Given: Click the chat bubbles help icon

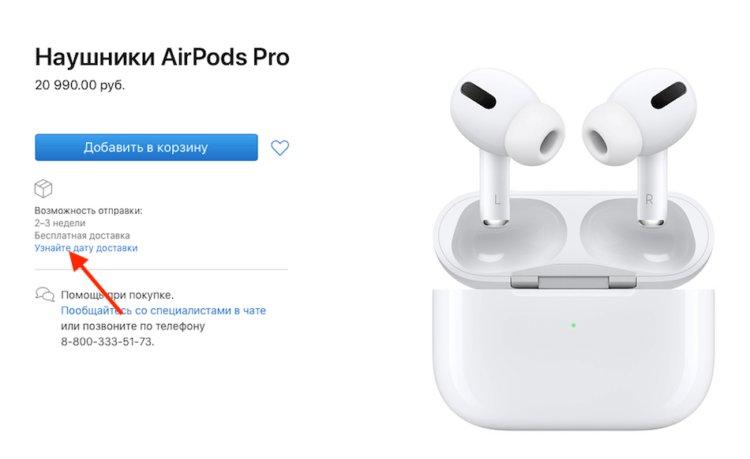Looking at the screenshot, I should [x=45, y=294].
